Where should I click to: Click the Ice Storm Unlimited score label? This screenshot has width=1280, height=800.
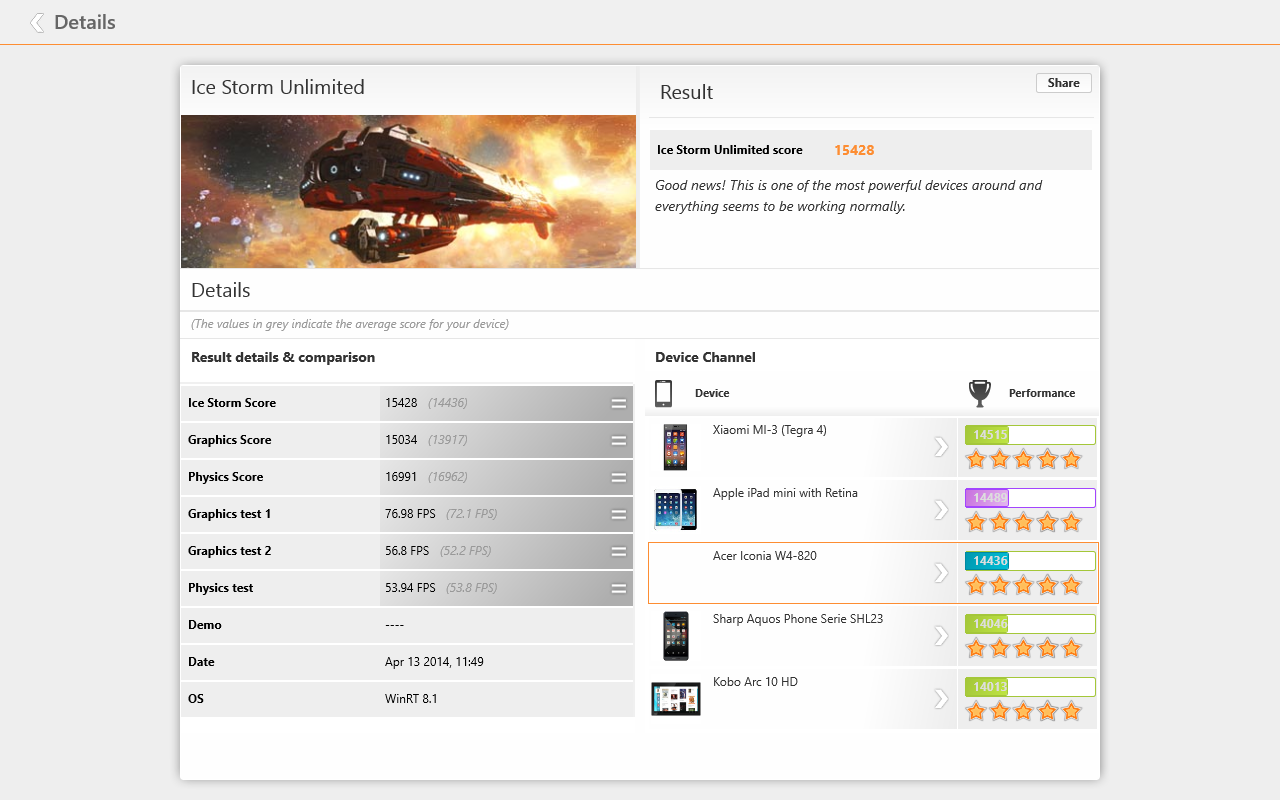coord(730,150)
